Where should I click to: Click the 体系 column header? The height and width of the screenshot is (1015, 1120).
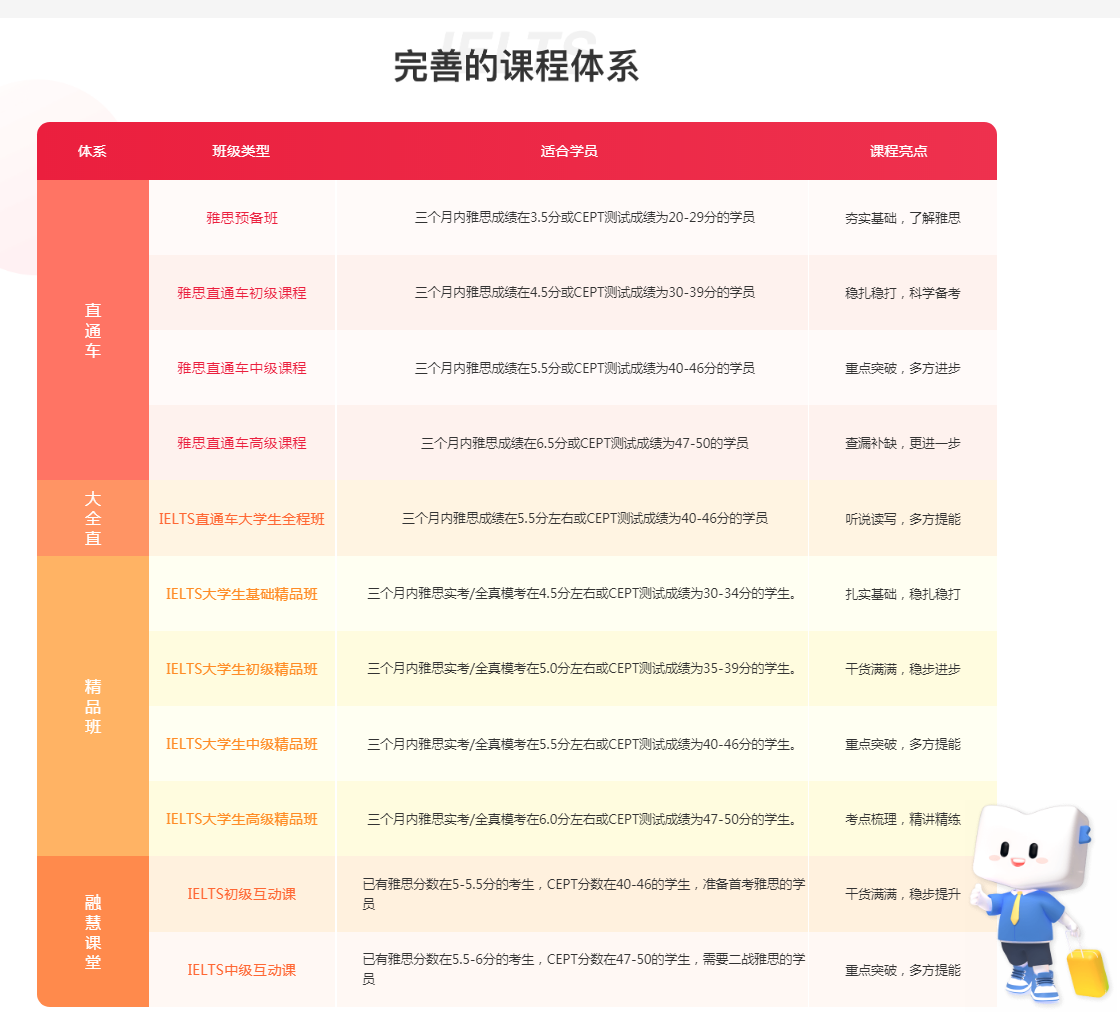point(92,151)
